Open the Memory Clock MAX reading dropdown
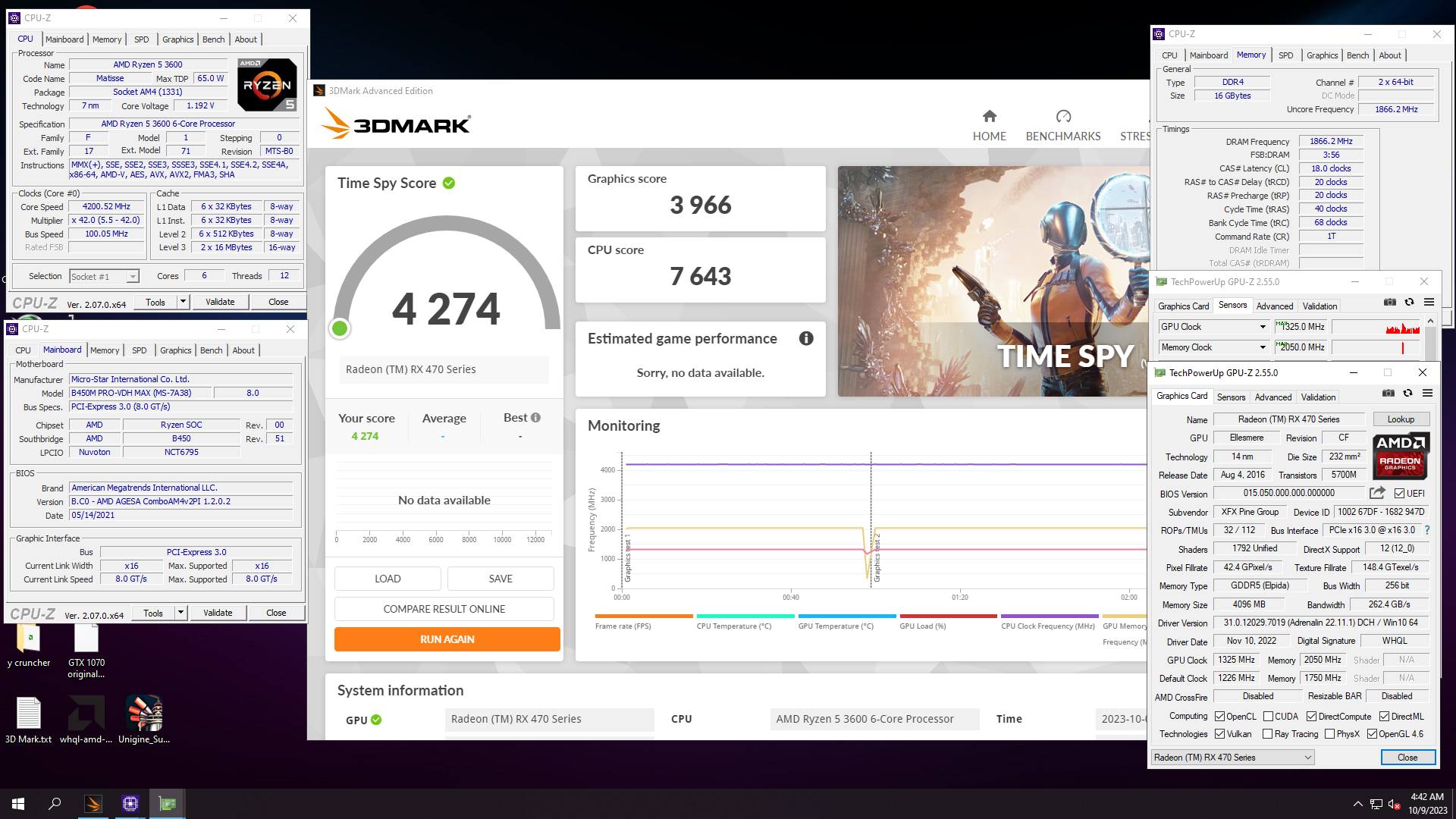This screenshot has height=819, width=1456. pos(1302,347)
